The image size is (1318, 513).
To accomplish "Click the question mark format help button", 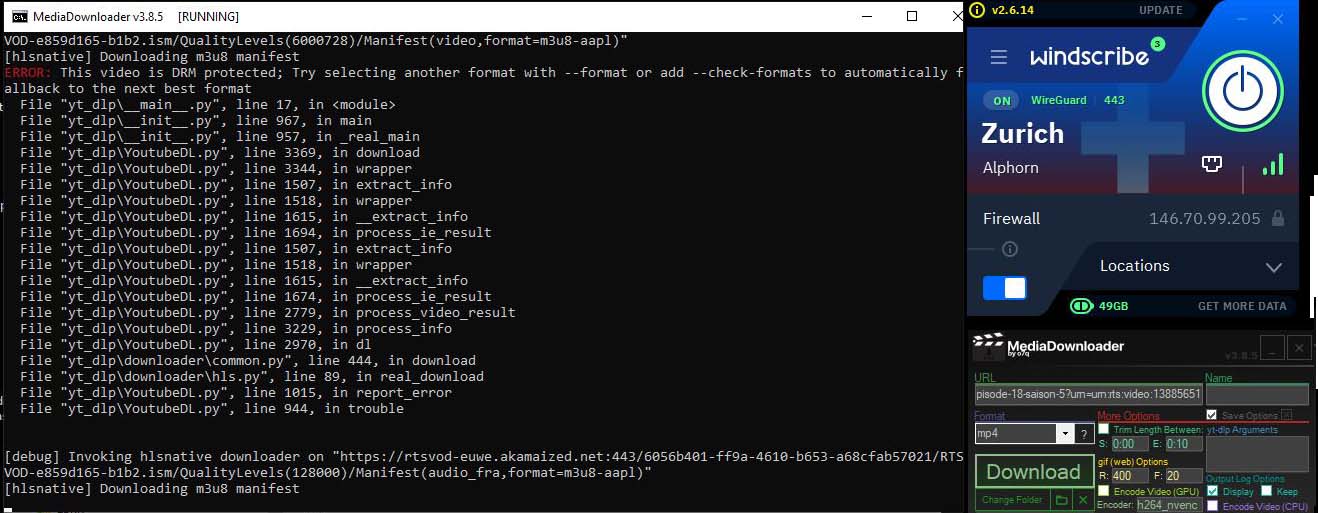I will coord(1083,433).
